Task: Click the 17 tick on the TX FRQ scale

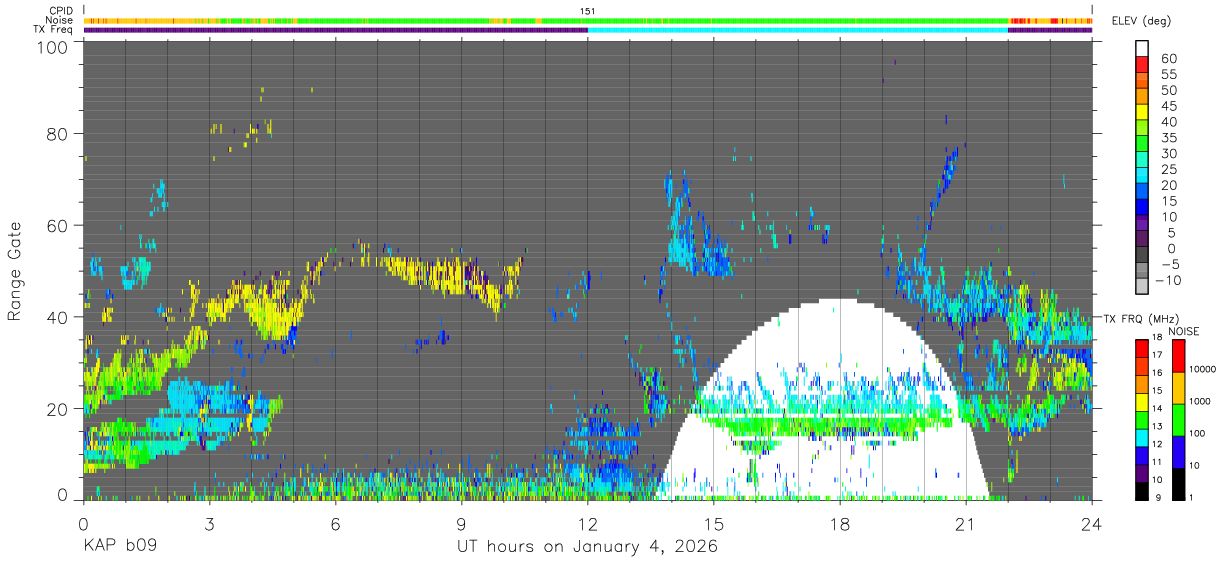Action: pyautogui.click(x=1156, y=354)
